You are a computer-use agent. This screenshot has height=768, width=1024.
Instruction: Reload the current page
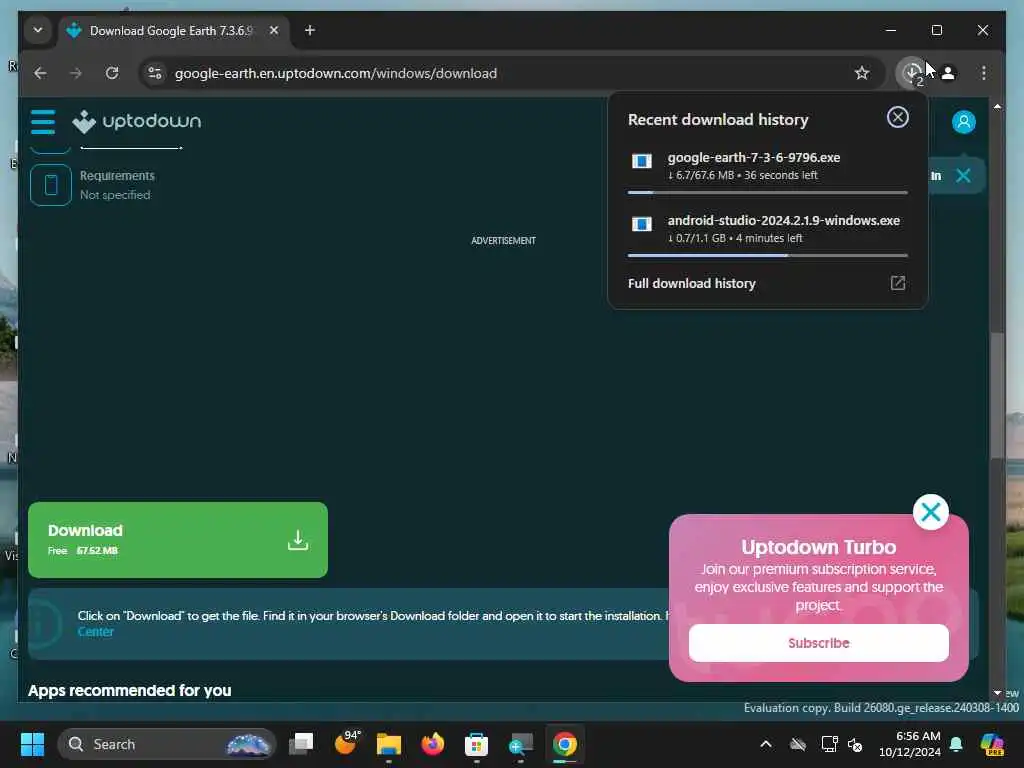pyautogui.click(x=112, y=73)
